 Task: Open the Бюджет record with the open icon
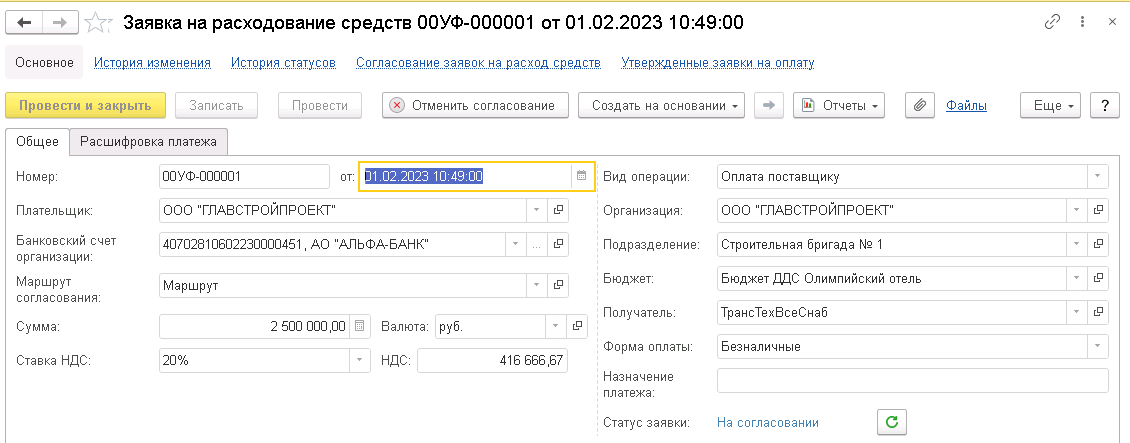pos(1098,278)
